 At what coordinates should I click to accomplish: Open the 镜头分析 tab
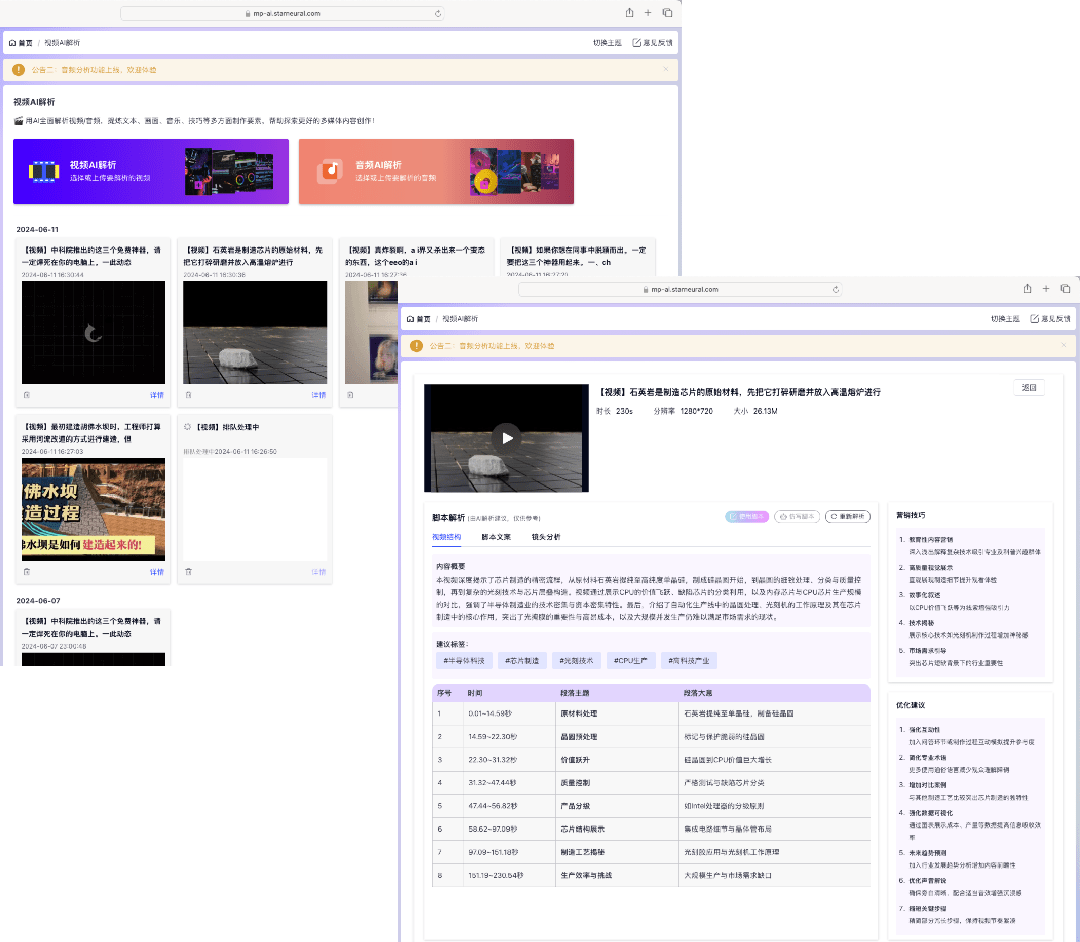point(546,537)
